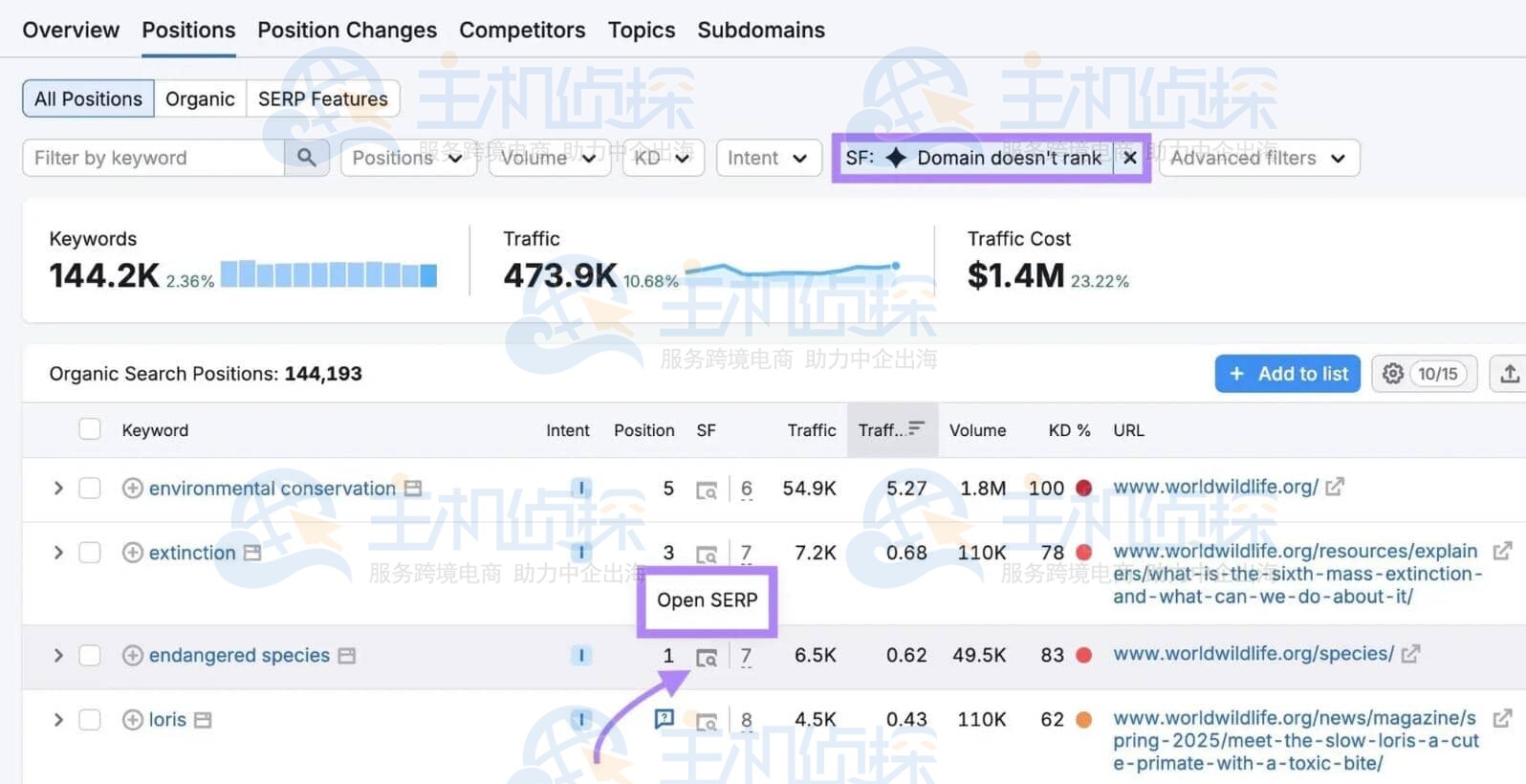Open external link icon for slow-loris URL

(x=1502, y=718)
